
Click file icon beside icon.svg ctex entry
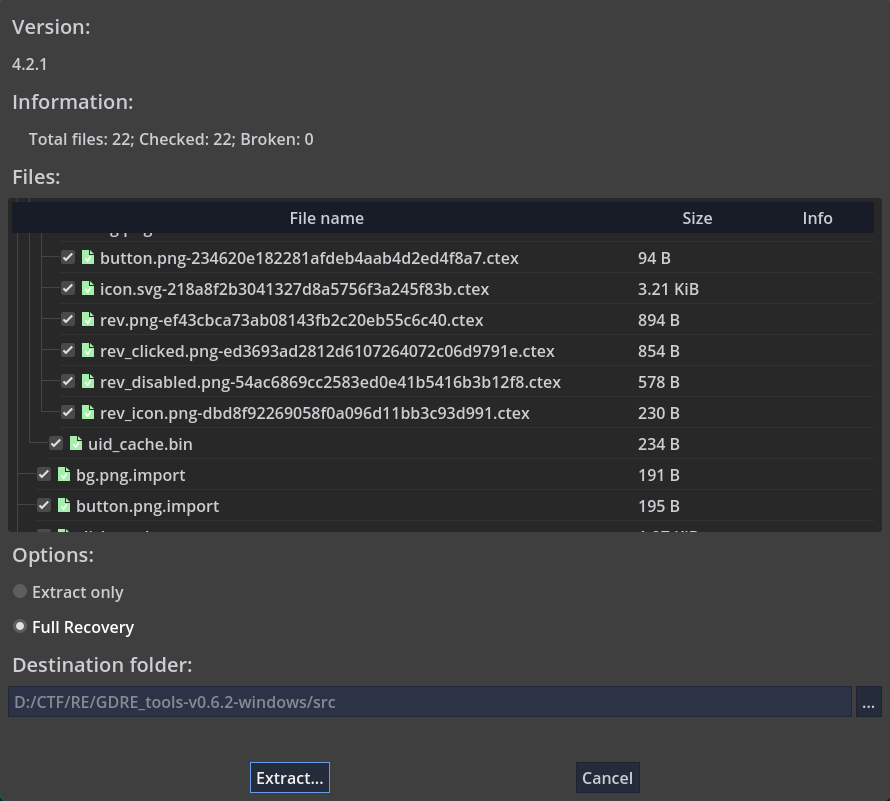coord(88,289)
